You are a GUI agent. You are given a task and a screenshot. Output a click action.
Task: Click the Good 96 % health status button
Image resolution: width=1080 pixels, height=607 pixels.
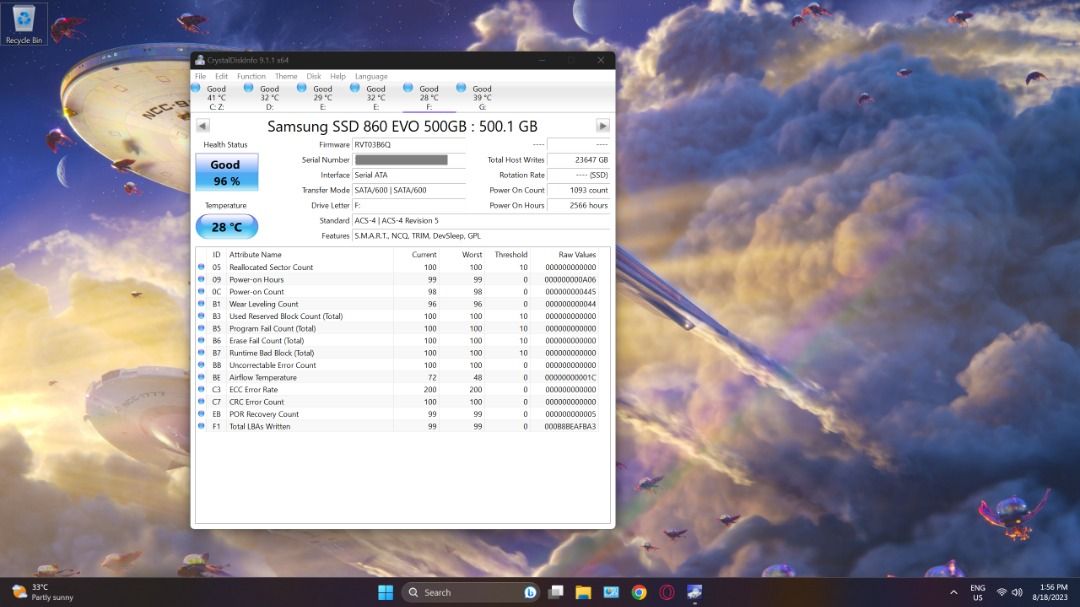click(x=227, y=172)
